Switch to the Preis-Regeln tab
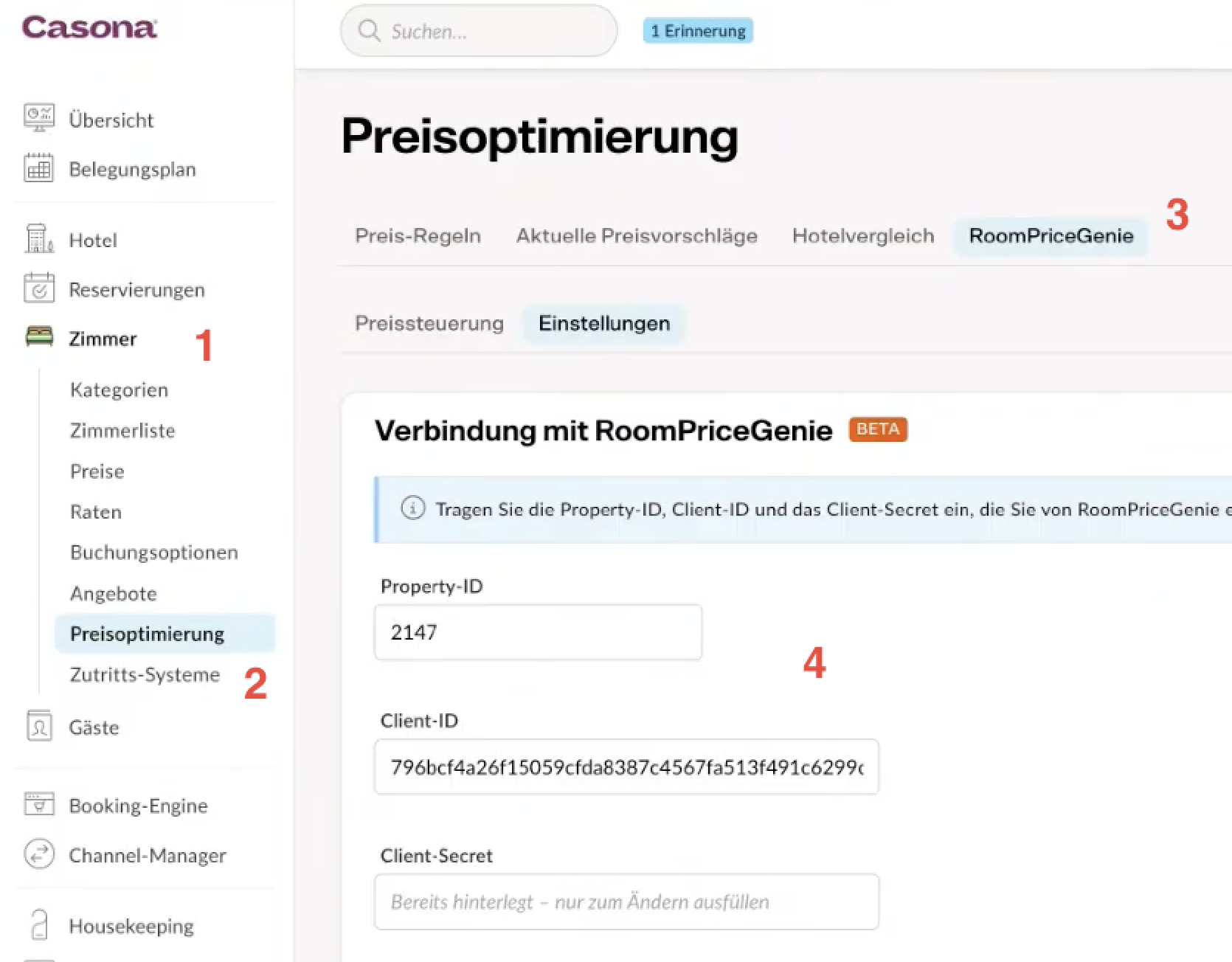 [418, 236]
